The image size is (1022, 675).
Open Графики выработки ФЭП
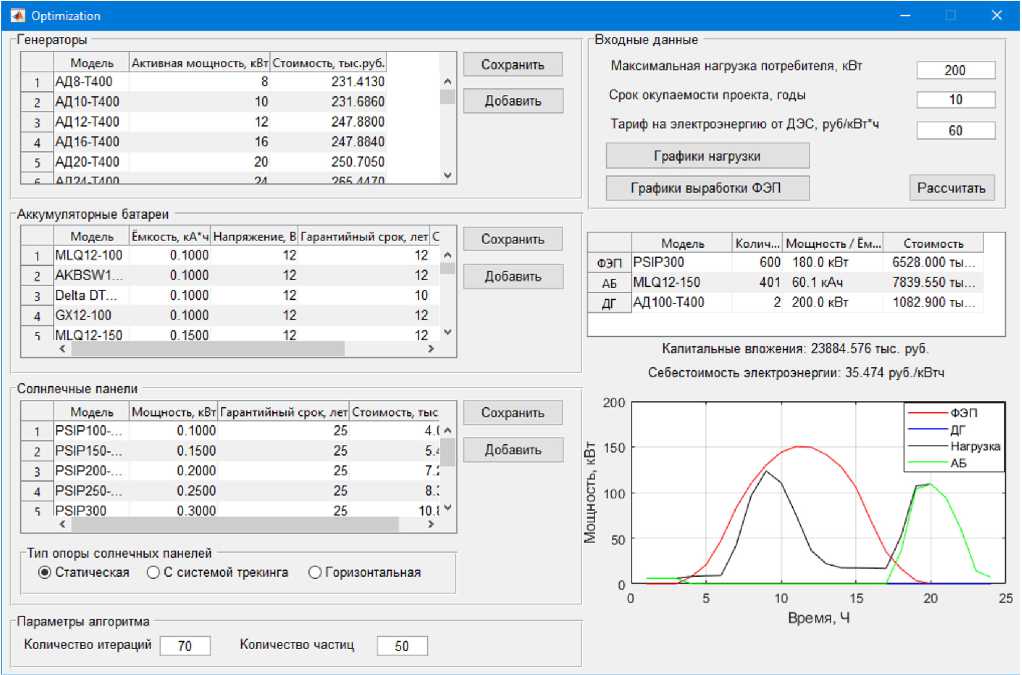(707, 188)
